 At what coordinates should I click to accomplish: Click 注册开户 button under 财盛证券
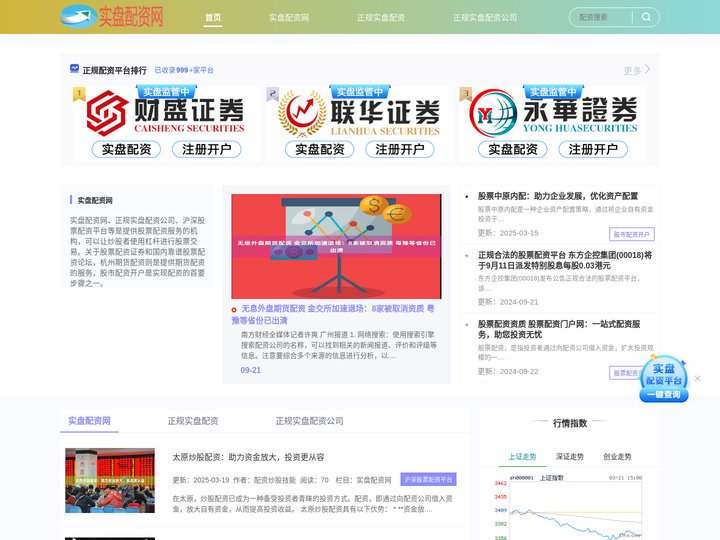[207, 149]
